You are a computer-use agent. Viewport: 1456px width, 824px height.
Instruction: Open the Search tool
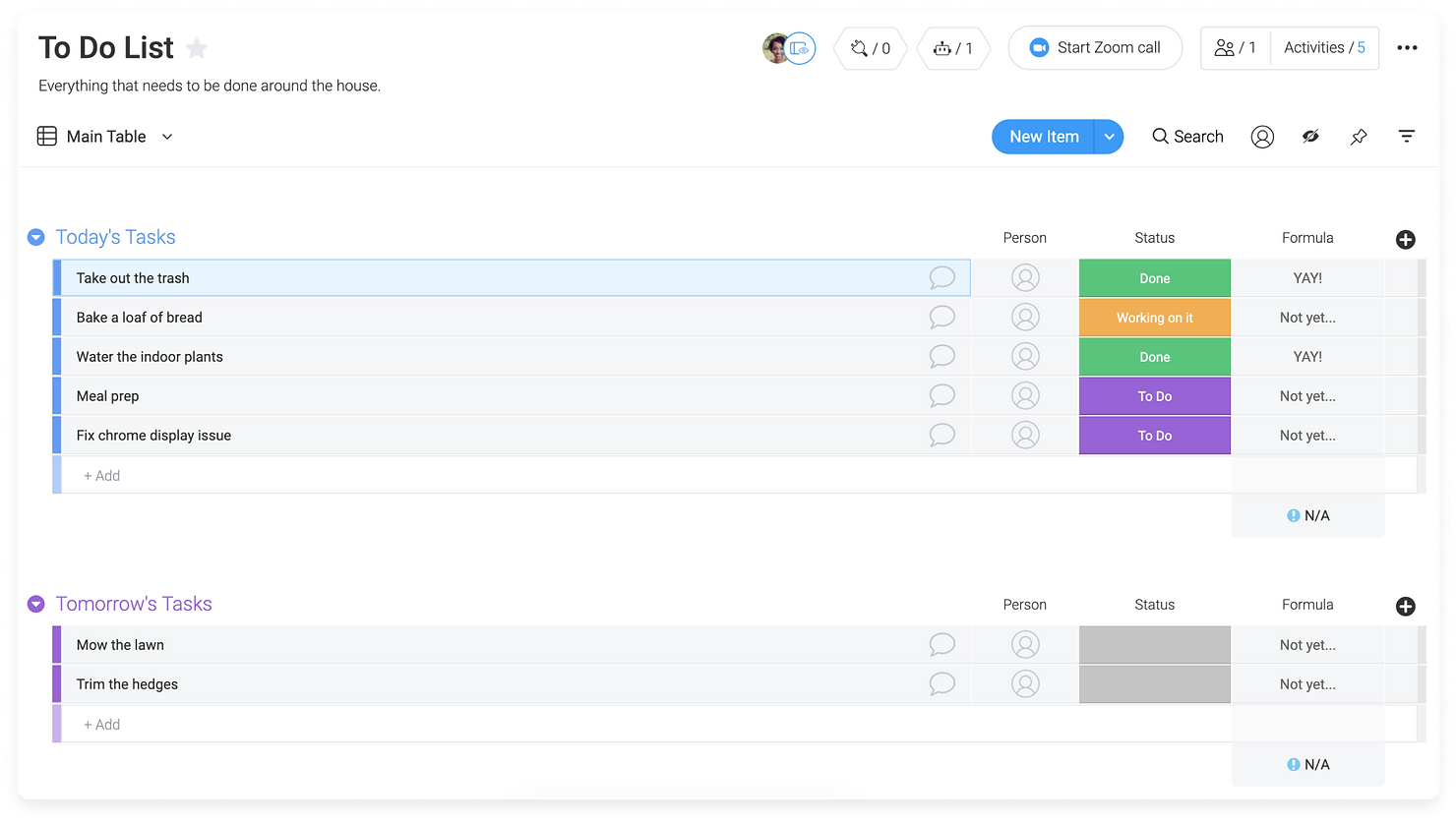pos(1187,137)
